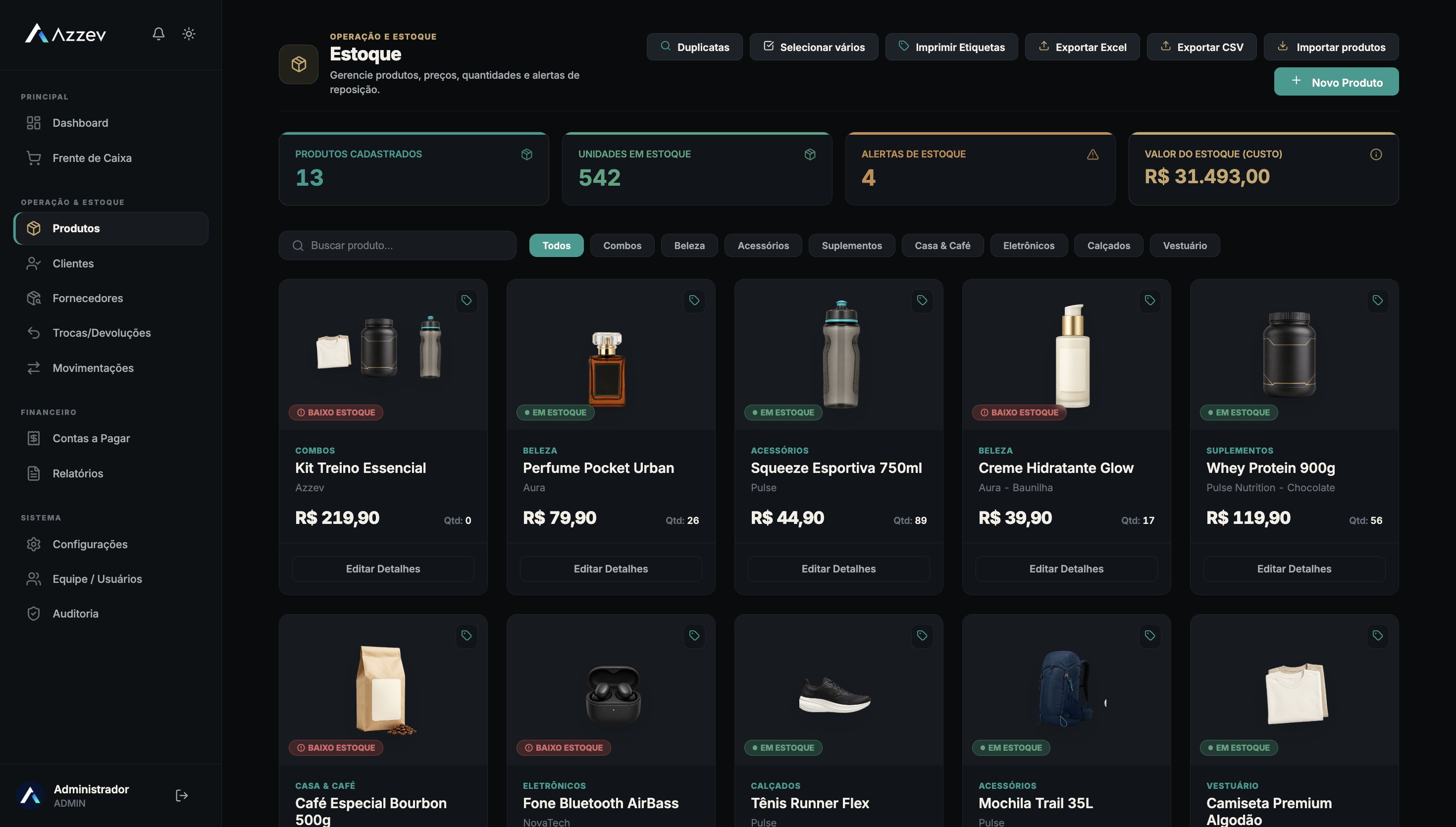Filter by Vestuário category
Viewport: 1456px width, 827px height.
click(x=1185, y=245)
